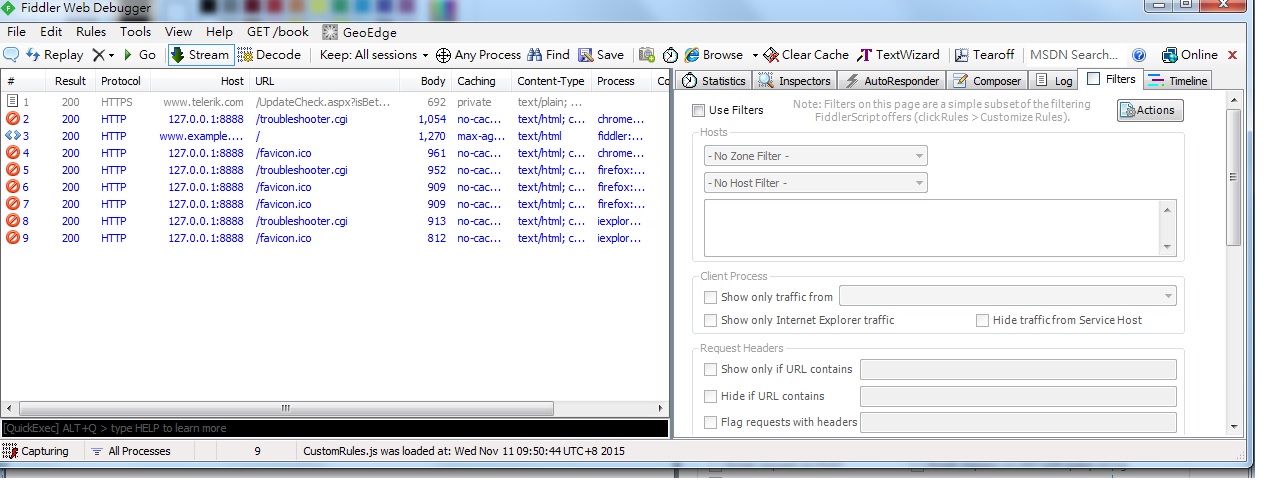This screenshot has height=486, width=1266.
Task: Switch to the Composer tab
Action: pyautogui.click(x=988, y=81)
